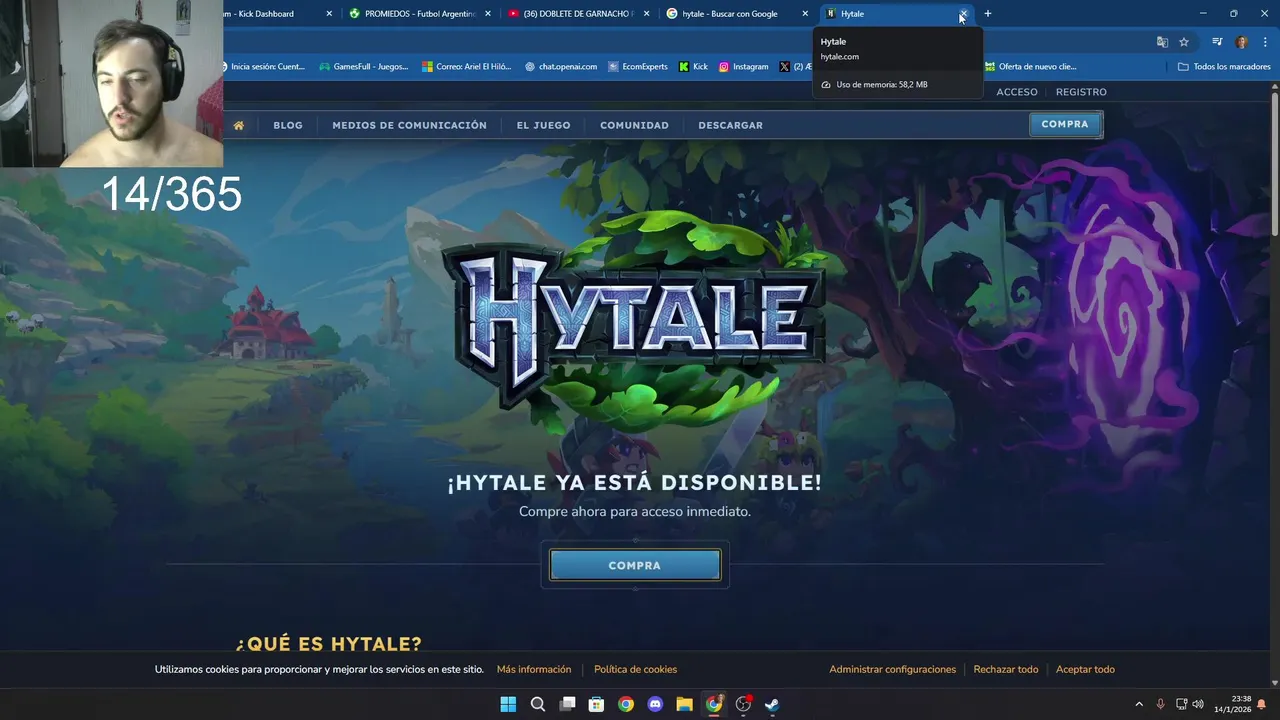The height and width of the screenshot is (720, 1280).
Task: Switch to the active Chrome profile window in taskbar
Action: point(714,704)
